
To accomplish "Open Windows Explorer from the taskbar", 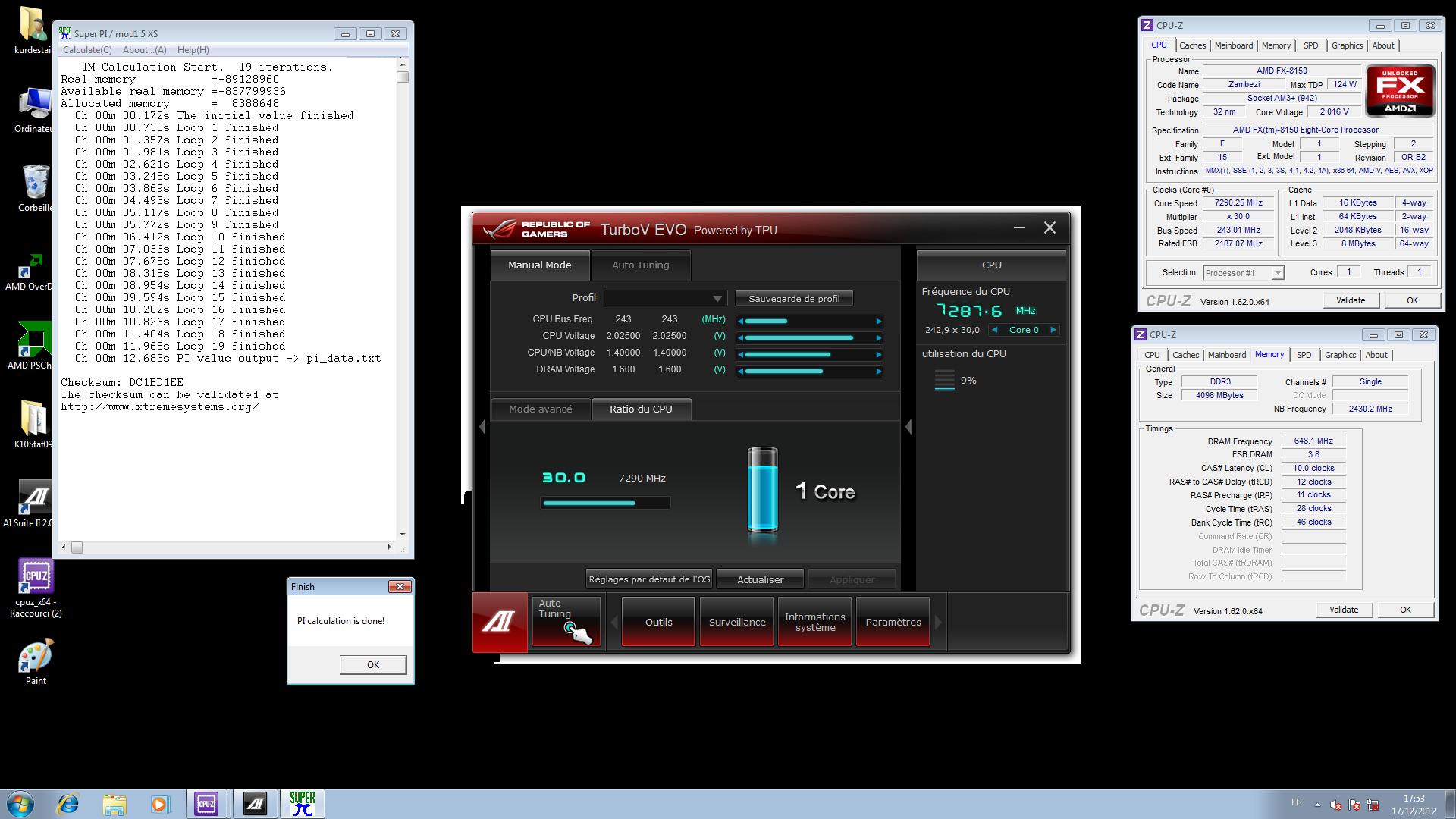I will (x=115, y=804).
